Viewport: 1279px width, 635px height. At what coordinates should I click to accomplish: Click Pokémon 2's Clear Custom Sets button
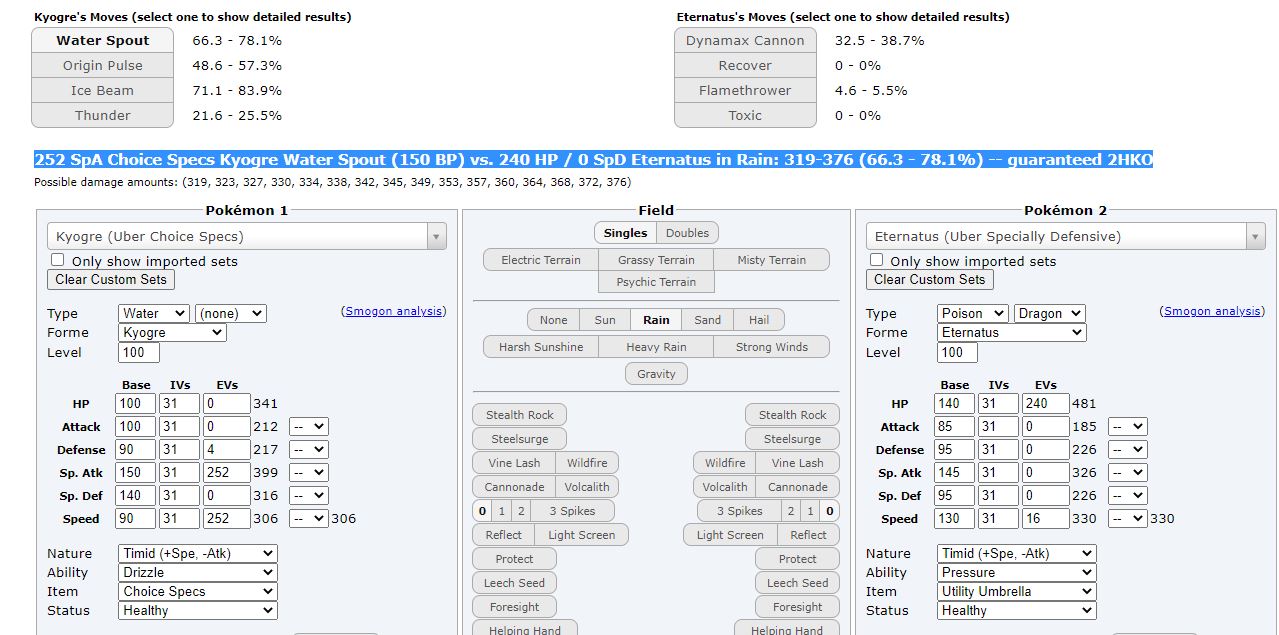[930, 280]
